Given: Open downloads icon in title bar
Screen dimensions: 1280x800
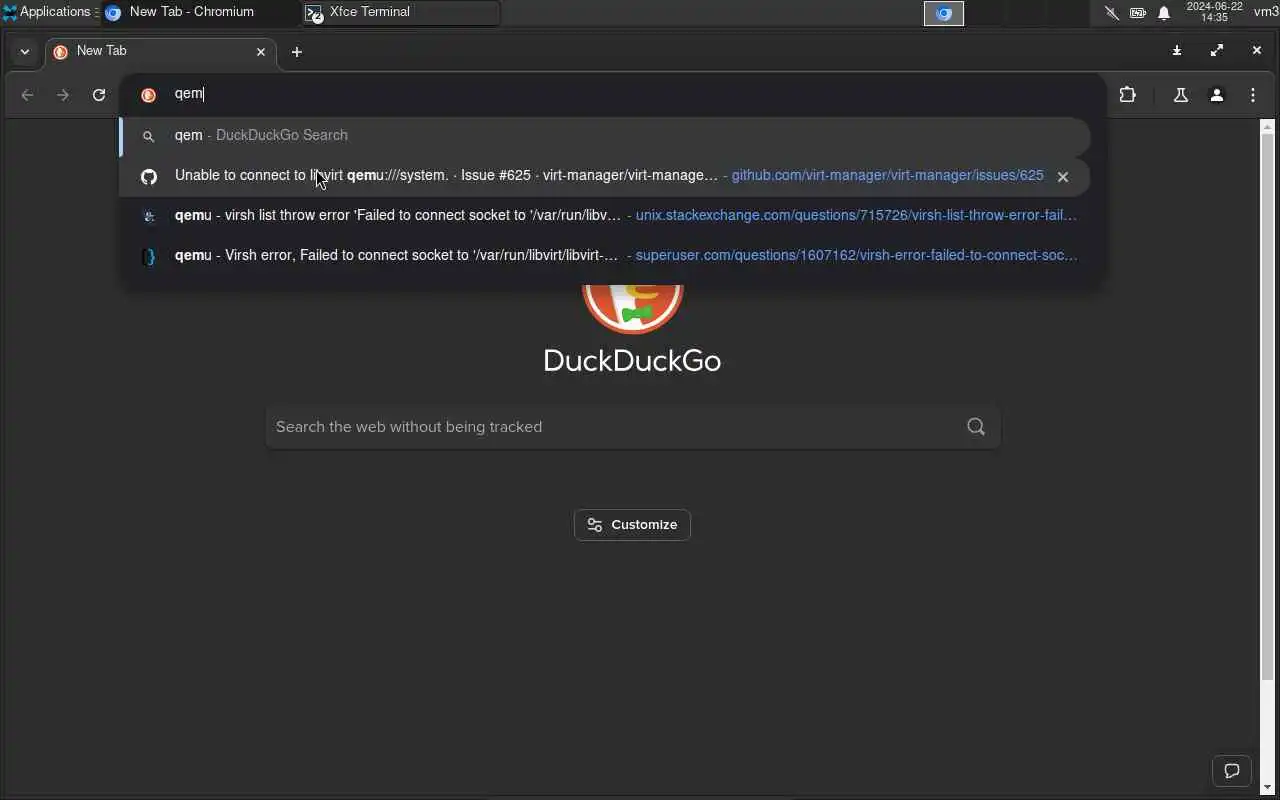Looking at the screenshot, I should tap(1176, 51).
